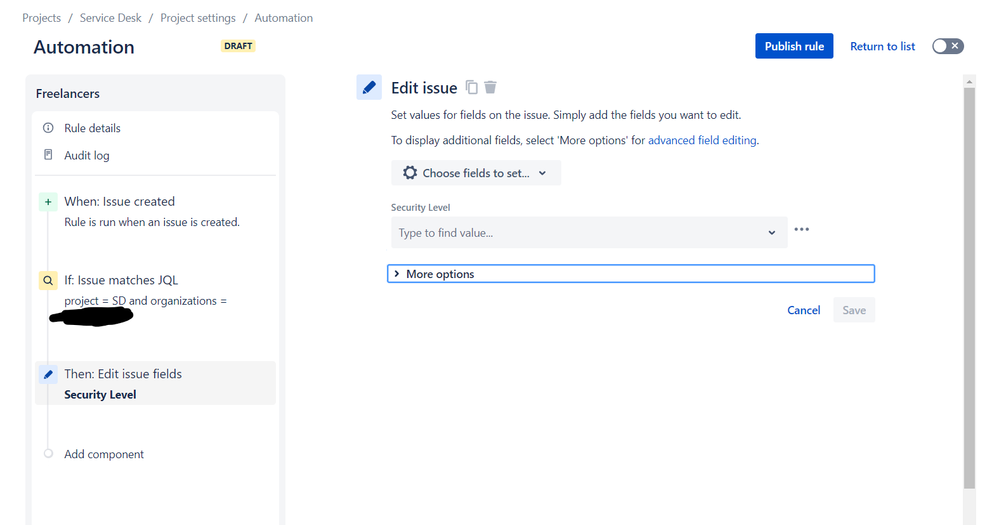Open Rule details in the sidebar
Viewport: 999px width, 525px height.
point(92,128)
